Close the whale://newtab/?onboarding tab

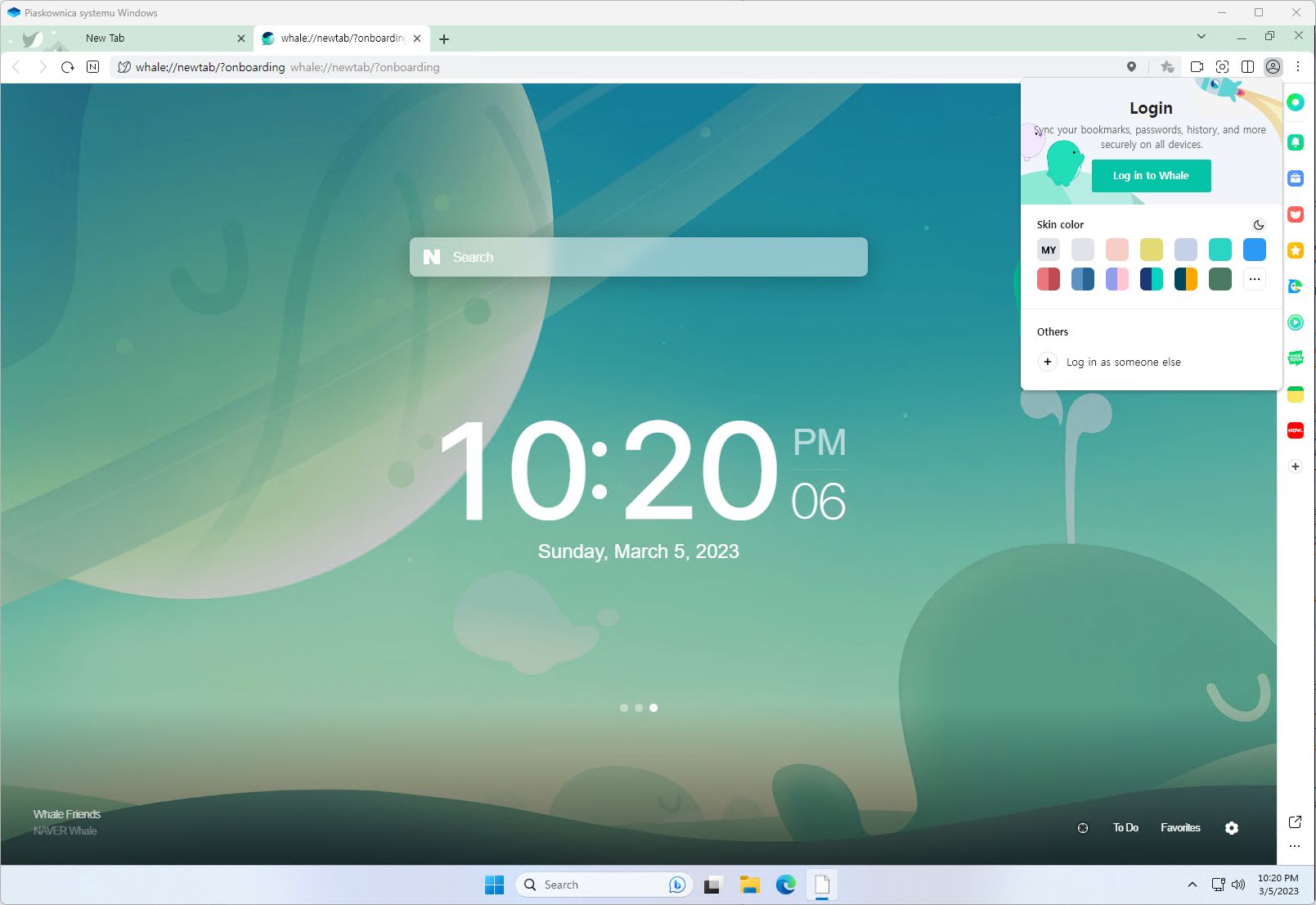pyautogui.click(x=417, y=38)
